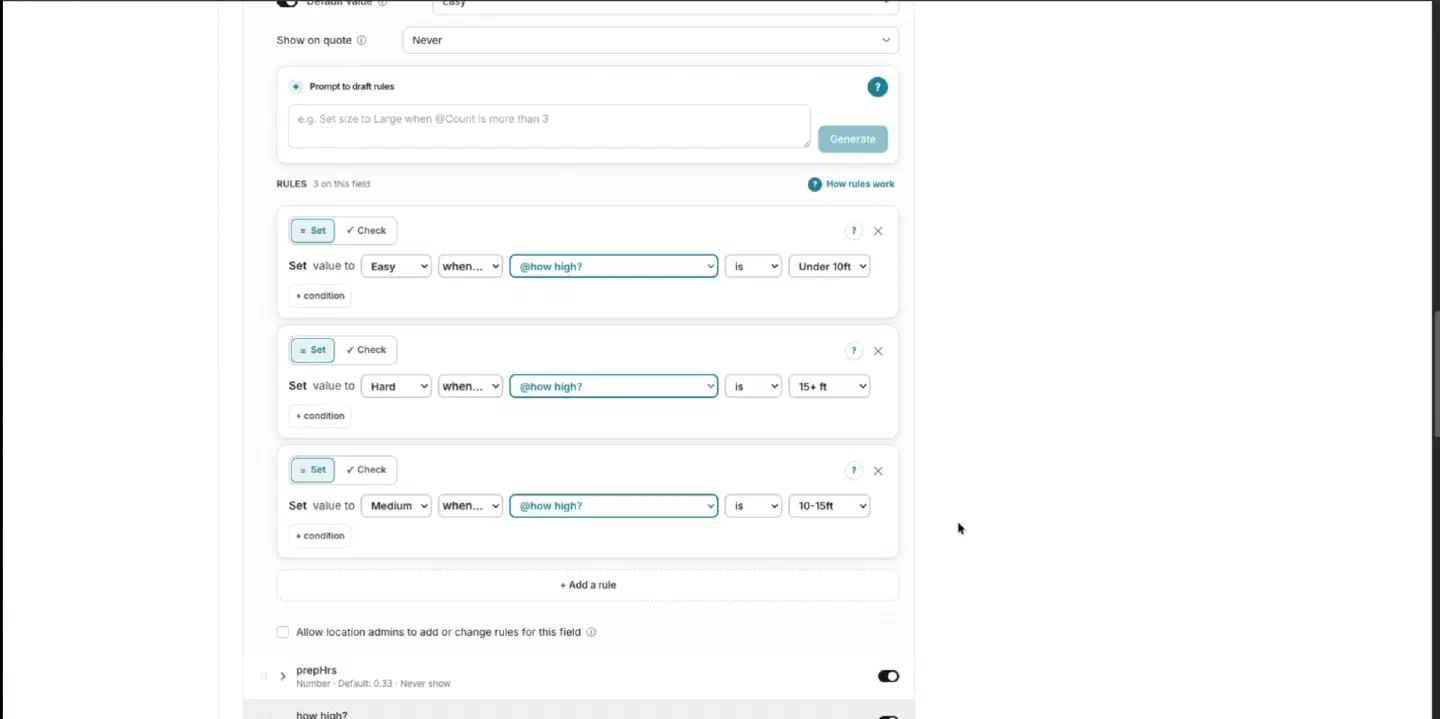Viewport: 1440px width, 719px height.
Task: Open the Under 10ft dropdown
Action: 829,266
